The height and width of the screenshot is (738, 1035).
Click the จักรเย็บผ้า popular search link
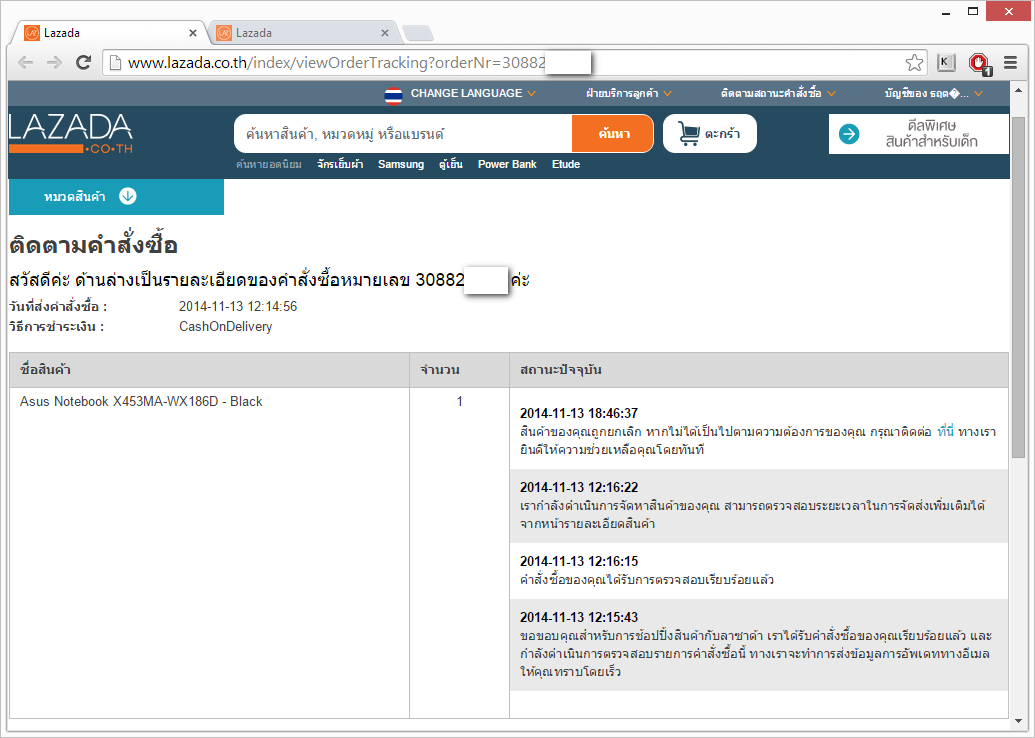pyautogui.click(x=340, y=164)
